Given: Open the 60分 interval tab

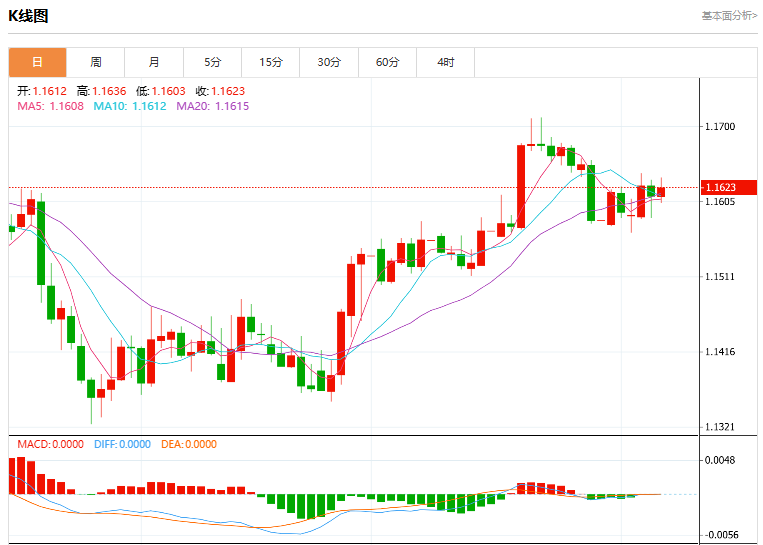Looking at the screenshot, I should 387,62.
